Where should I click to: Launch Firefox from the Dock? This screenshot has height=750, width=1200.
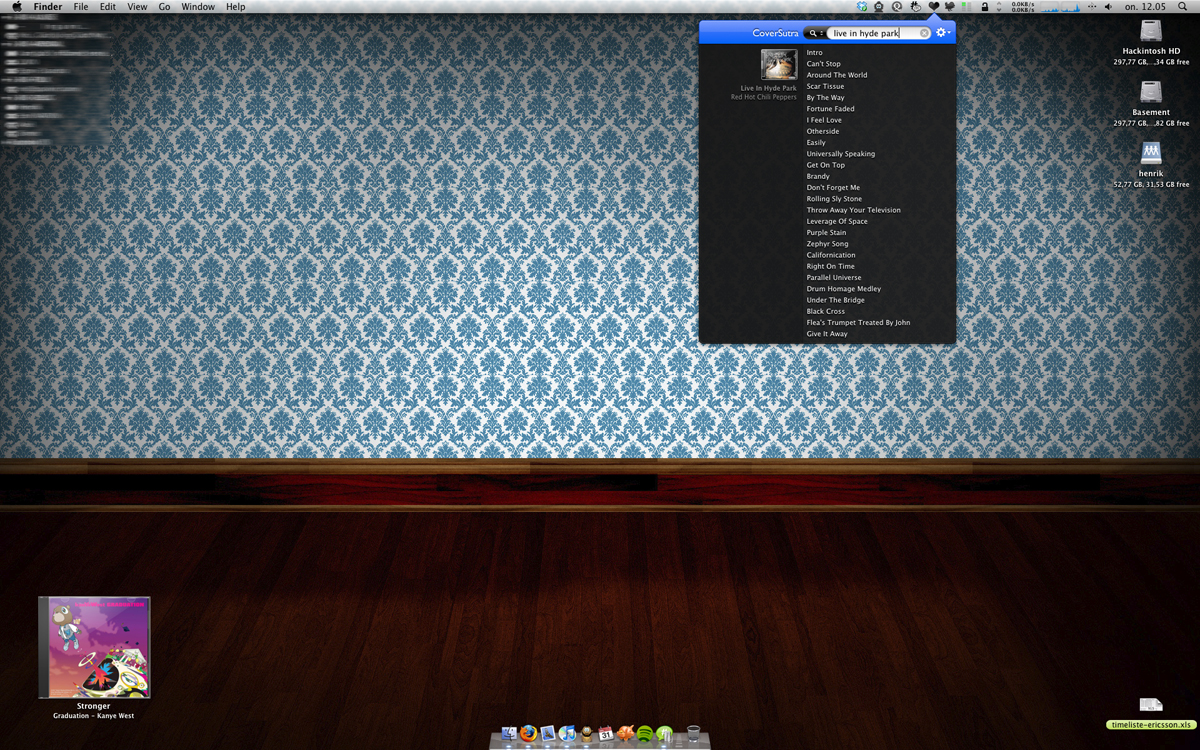click(x=529, y=733)
